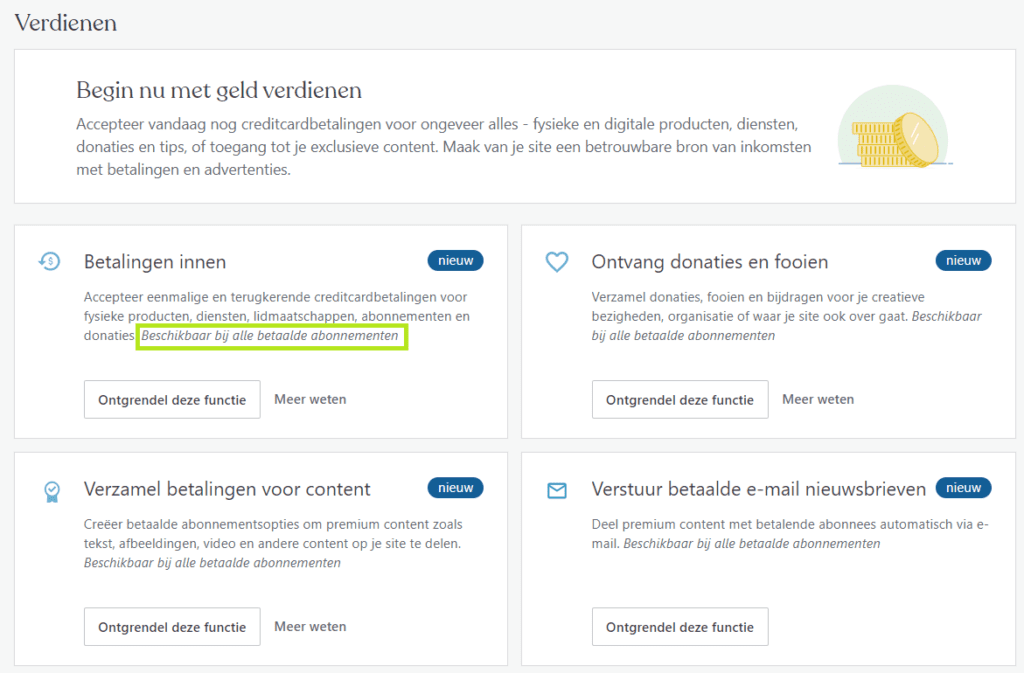The height and width of the screenshot is (673, 1024).
Task: Click the recurring payments clock icon
Action: point(50,262)
